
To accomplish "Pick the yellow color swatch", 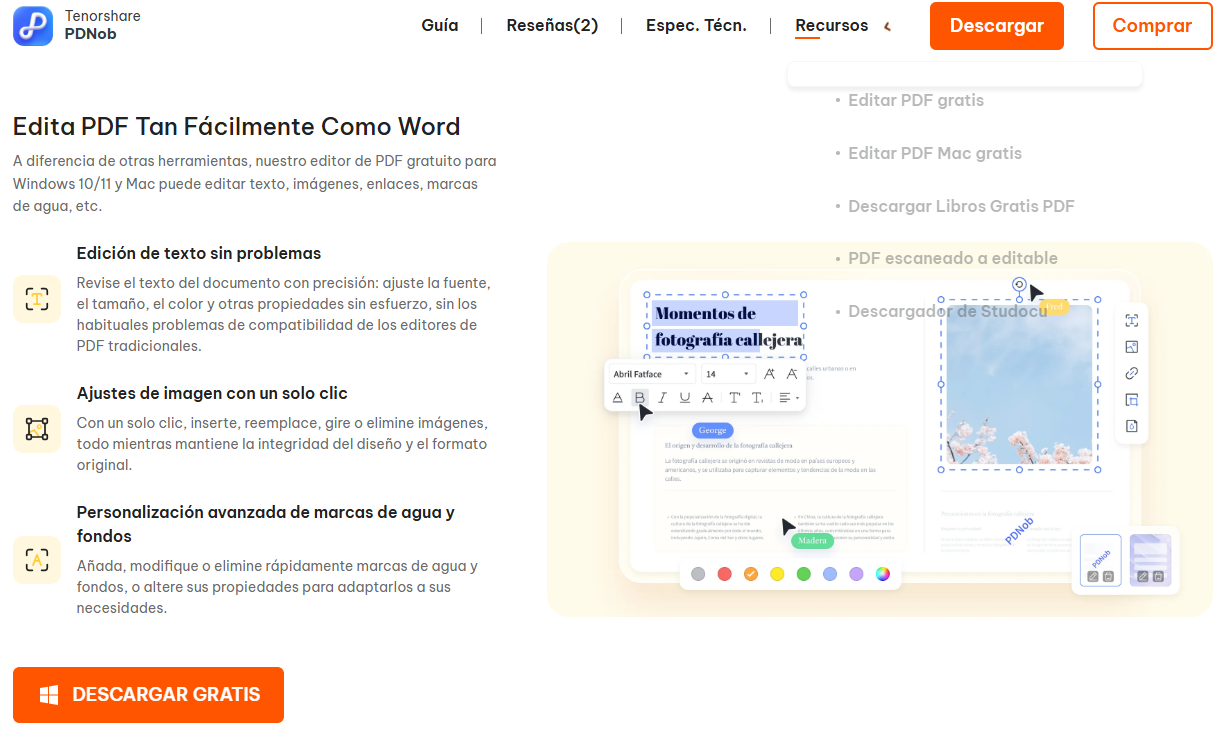I will point(777,574).
